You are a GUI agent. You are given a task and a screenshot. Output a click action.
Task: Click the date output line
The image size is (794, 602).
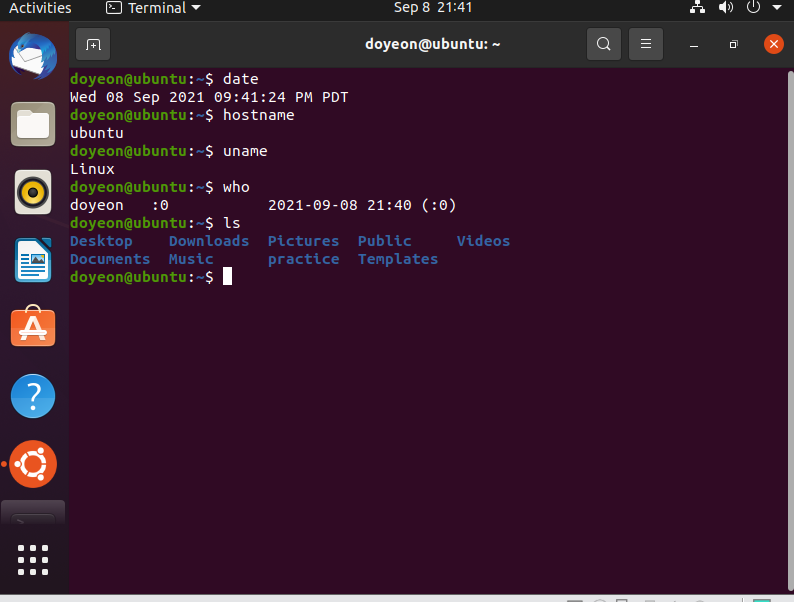pyautogui.click(x=209, y=97)
